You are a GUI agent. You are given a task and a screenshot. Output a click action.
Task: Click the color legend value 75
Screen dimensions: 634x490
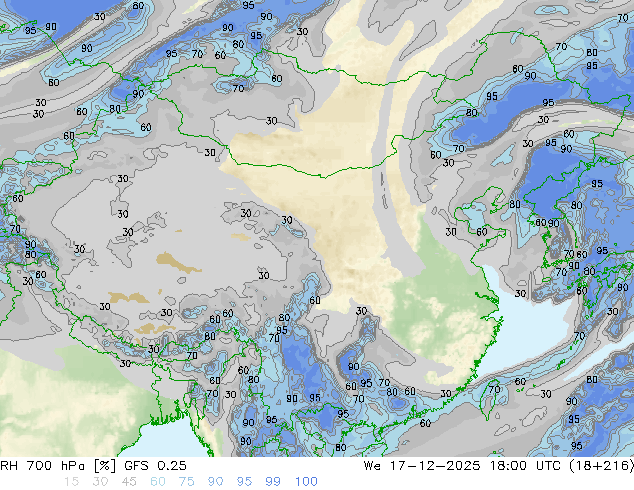186,482
